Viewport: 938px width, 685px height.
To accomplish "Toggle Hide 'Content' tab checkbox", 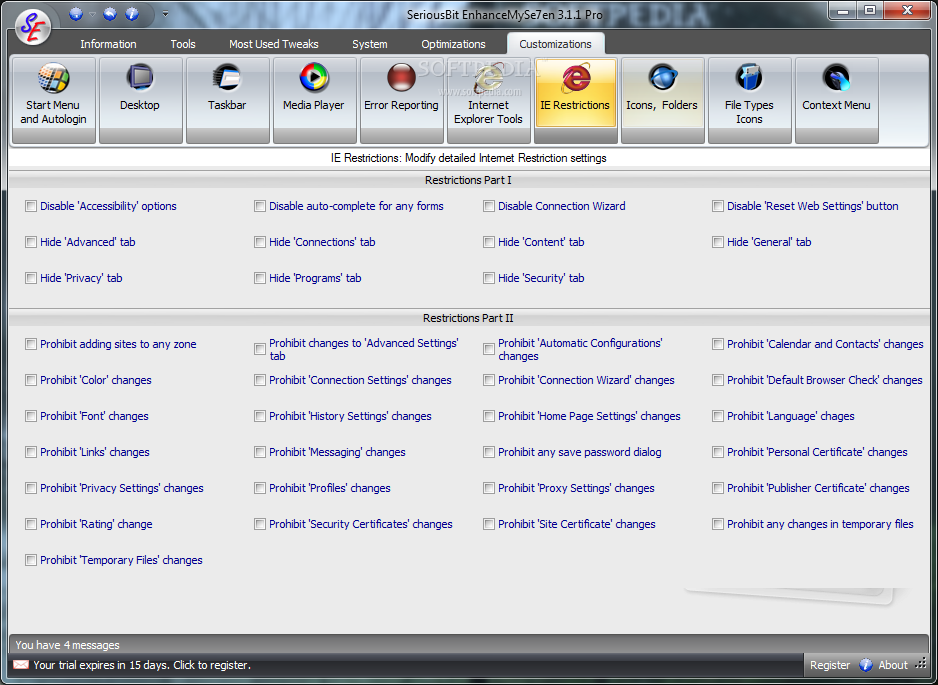I will point(489,242).
